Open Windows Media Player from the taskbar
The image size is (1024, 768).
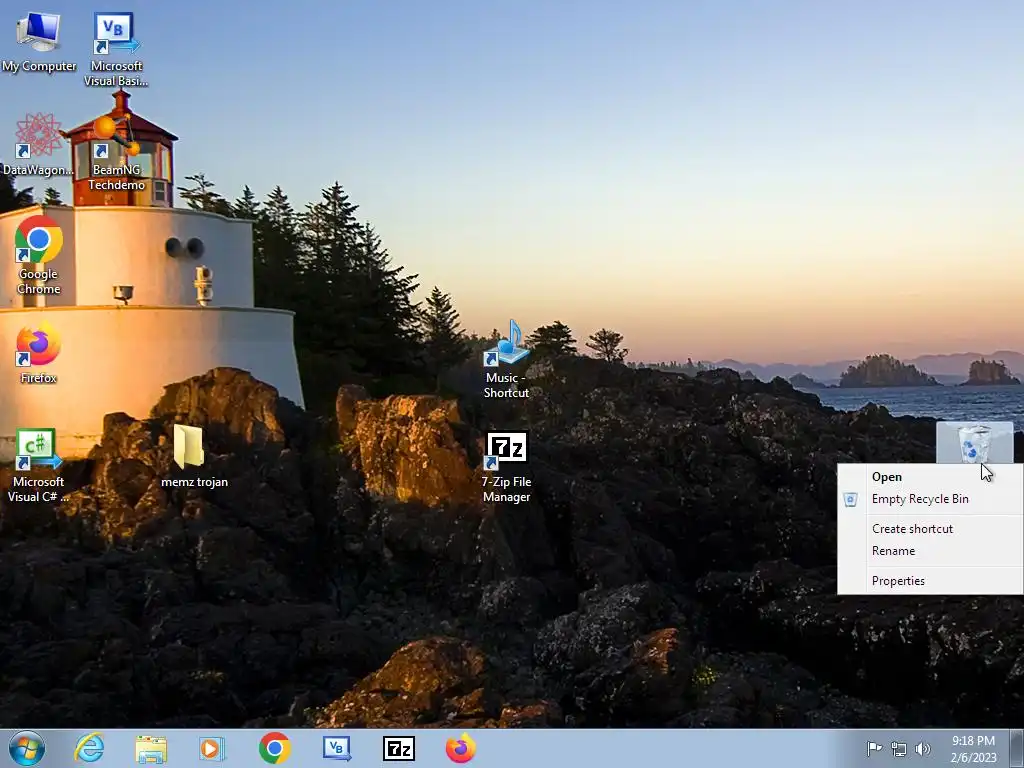pos(212,749)
